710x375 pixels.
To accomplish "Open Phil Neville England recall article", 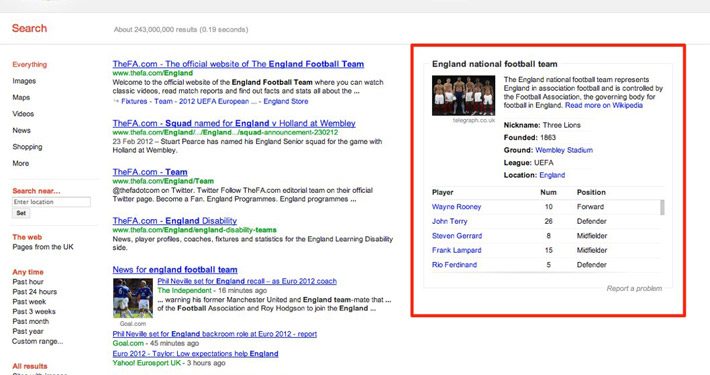I will [247, 281].
